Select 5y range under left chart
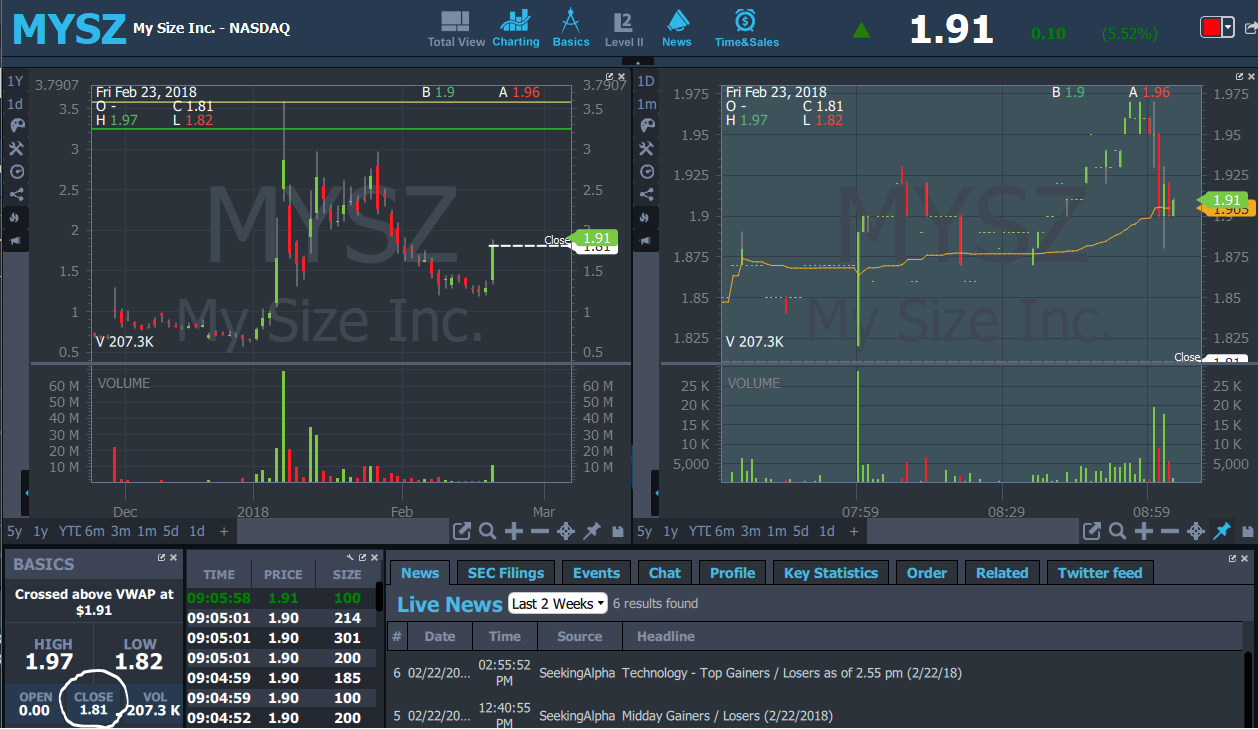 (x=14, y=531)
